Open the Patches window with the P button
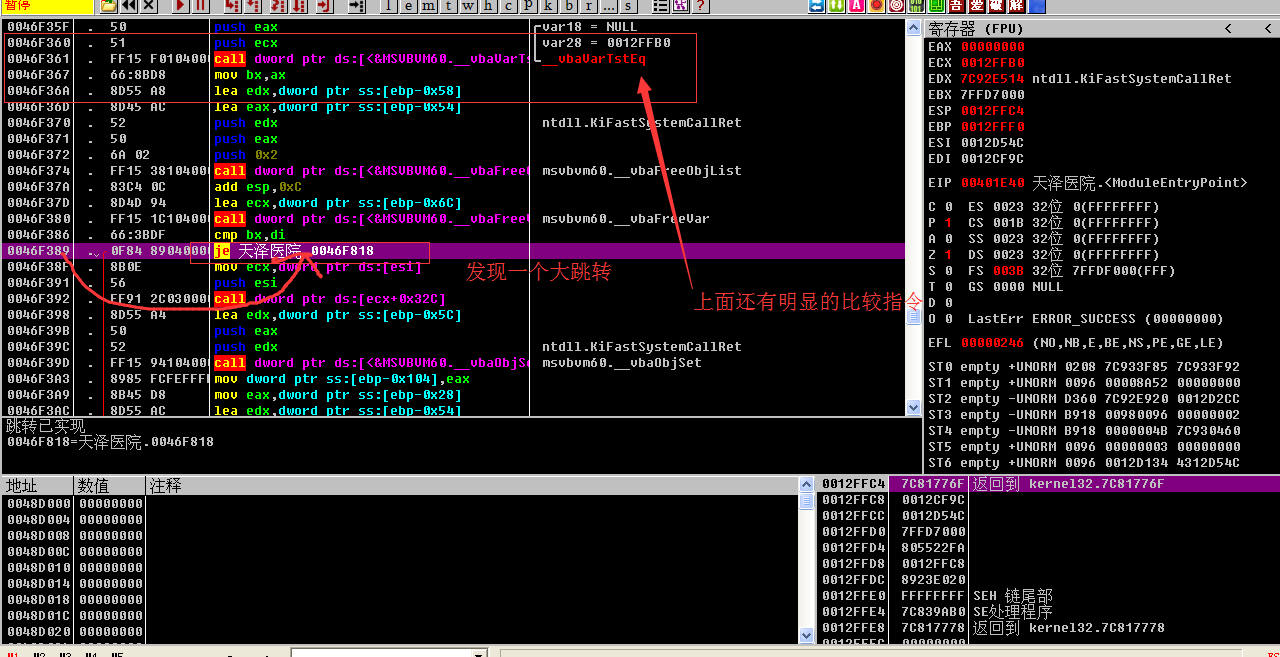1280x657 pixels. (526, 6)
